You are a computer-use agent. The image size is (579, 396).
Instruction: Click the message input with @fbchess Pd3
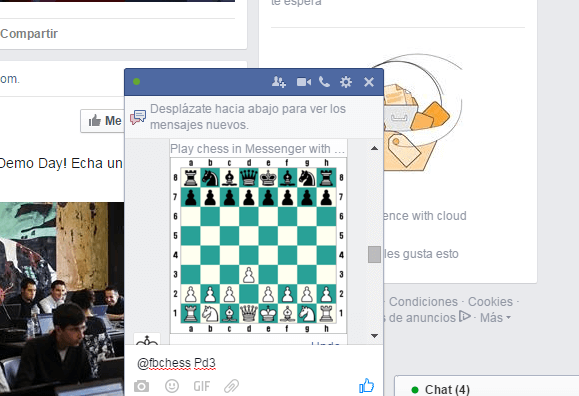[254, 363]
